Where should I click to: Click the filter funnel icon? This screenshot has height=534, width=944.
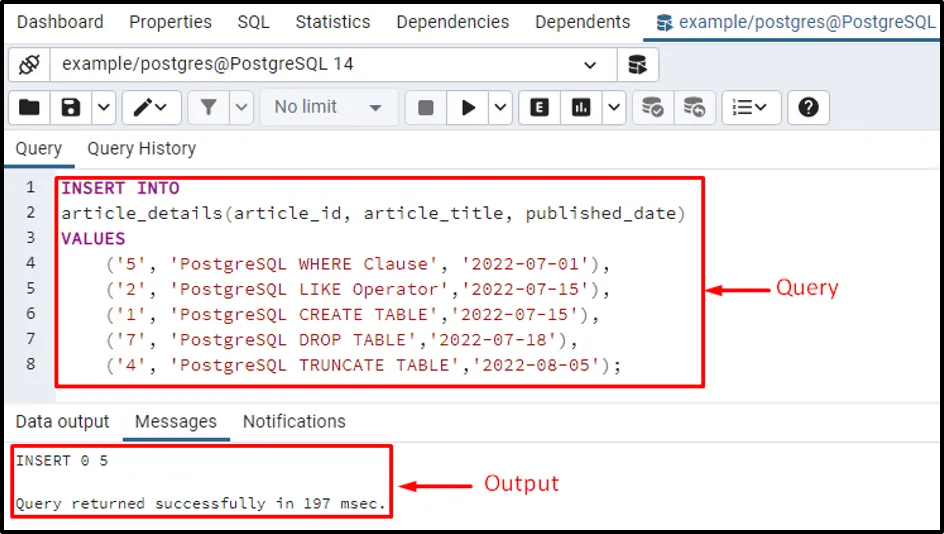coord(208,108)
